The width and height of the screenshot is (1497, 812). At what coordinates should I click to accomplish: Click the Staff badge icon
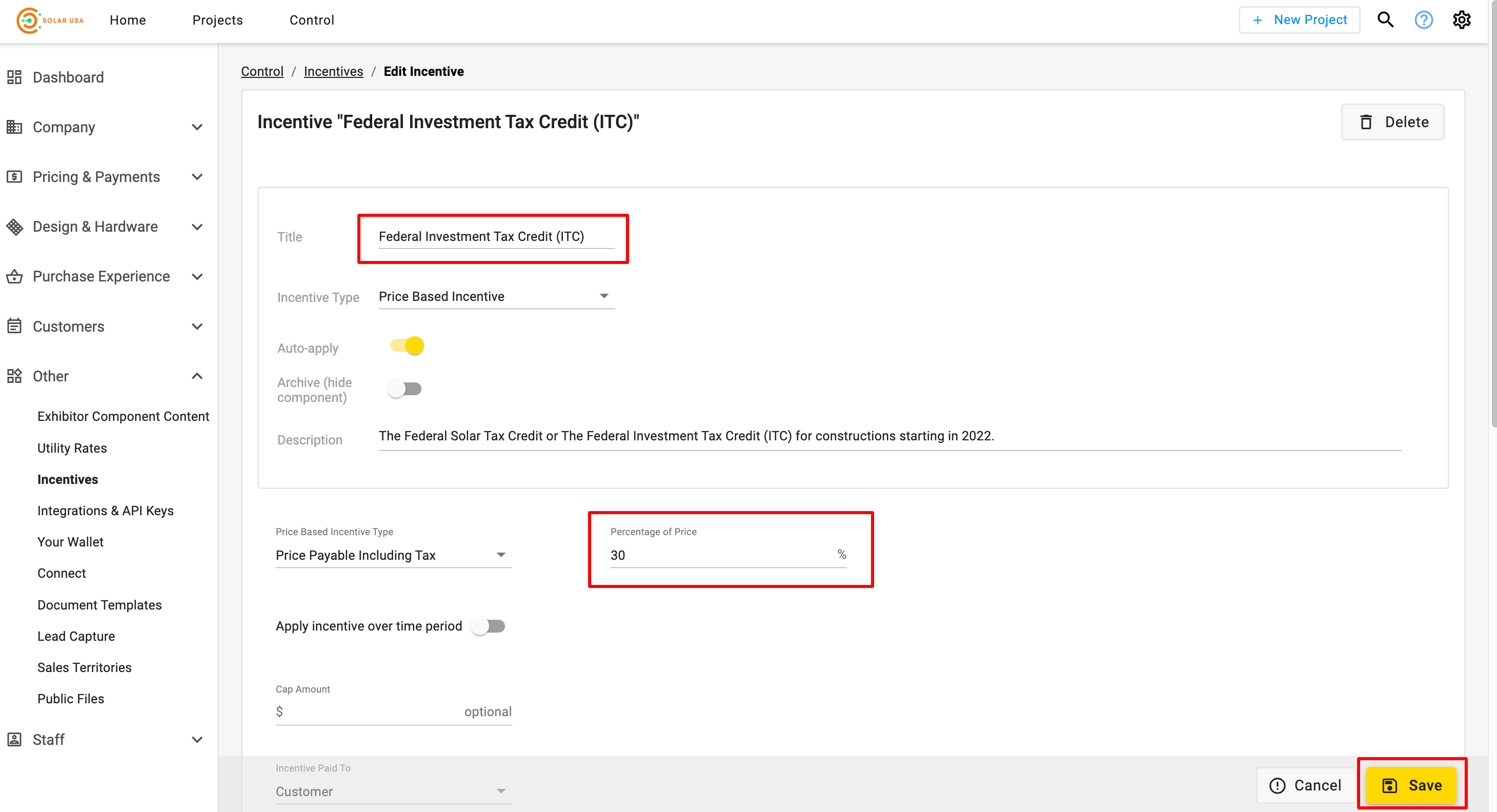click(x=14, y=739)
